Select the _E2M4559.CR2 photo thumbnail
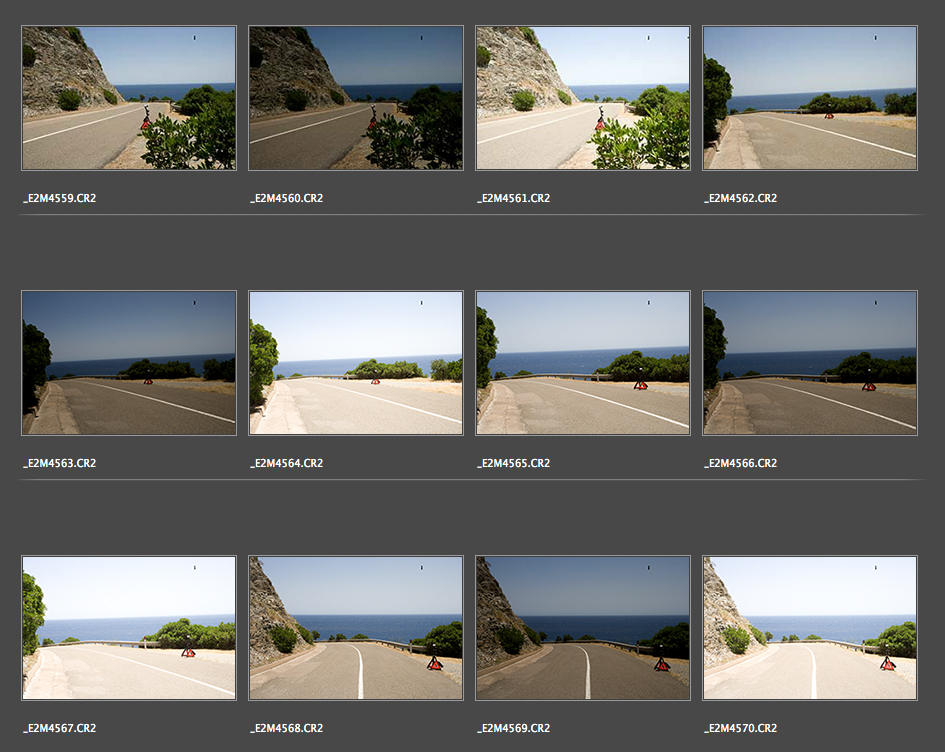The height and width of the screenshot is (752, 945). coord(128,98)
